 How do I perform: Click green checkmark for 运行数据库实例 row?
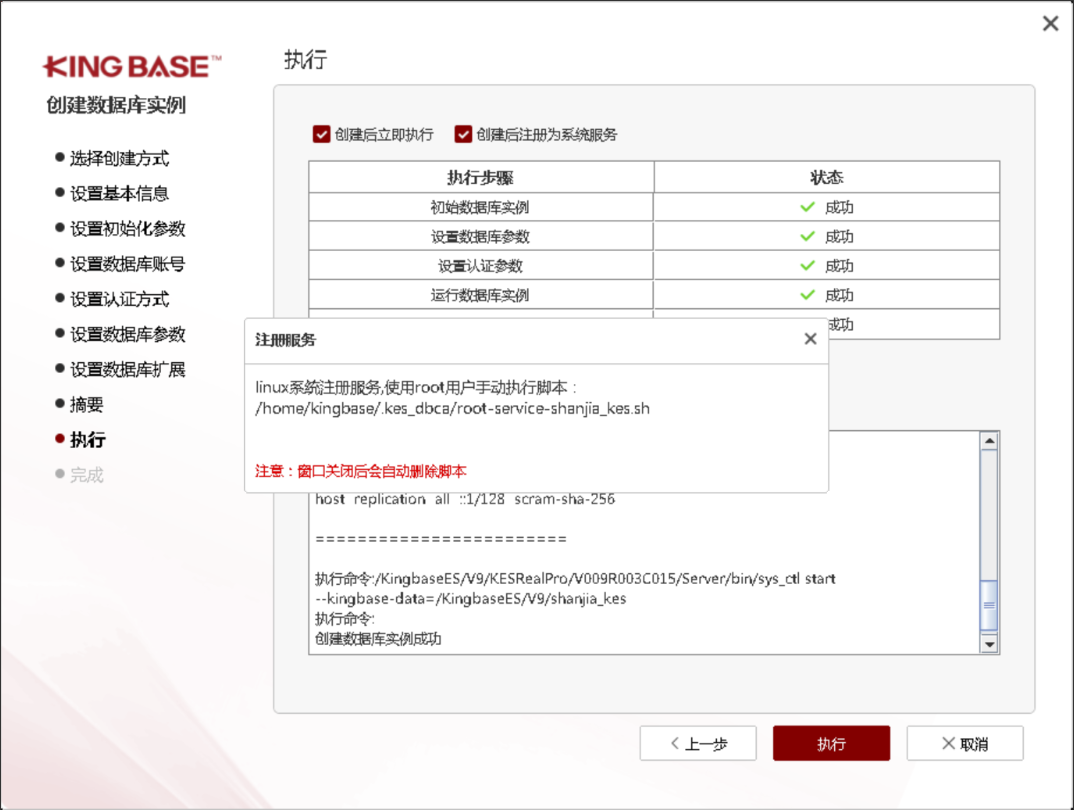(808, 294)
